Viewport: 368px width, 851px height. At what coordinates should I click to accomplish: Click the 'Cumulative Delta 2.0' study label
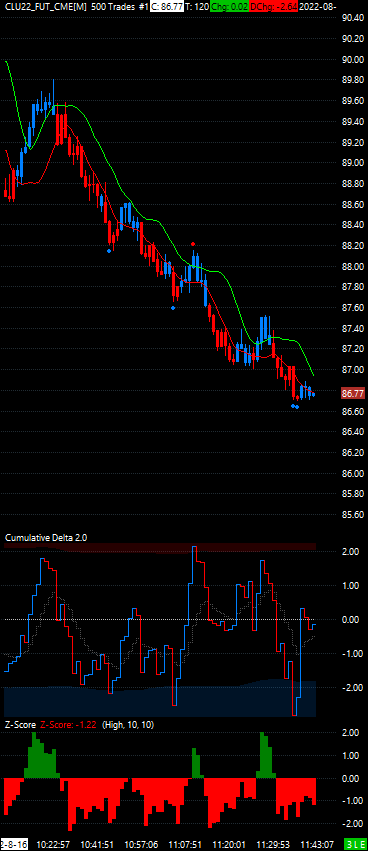point(46,537)
